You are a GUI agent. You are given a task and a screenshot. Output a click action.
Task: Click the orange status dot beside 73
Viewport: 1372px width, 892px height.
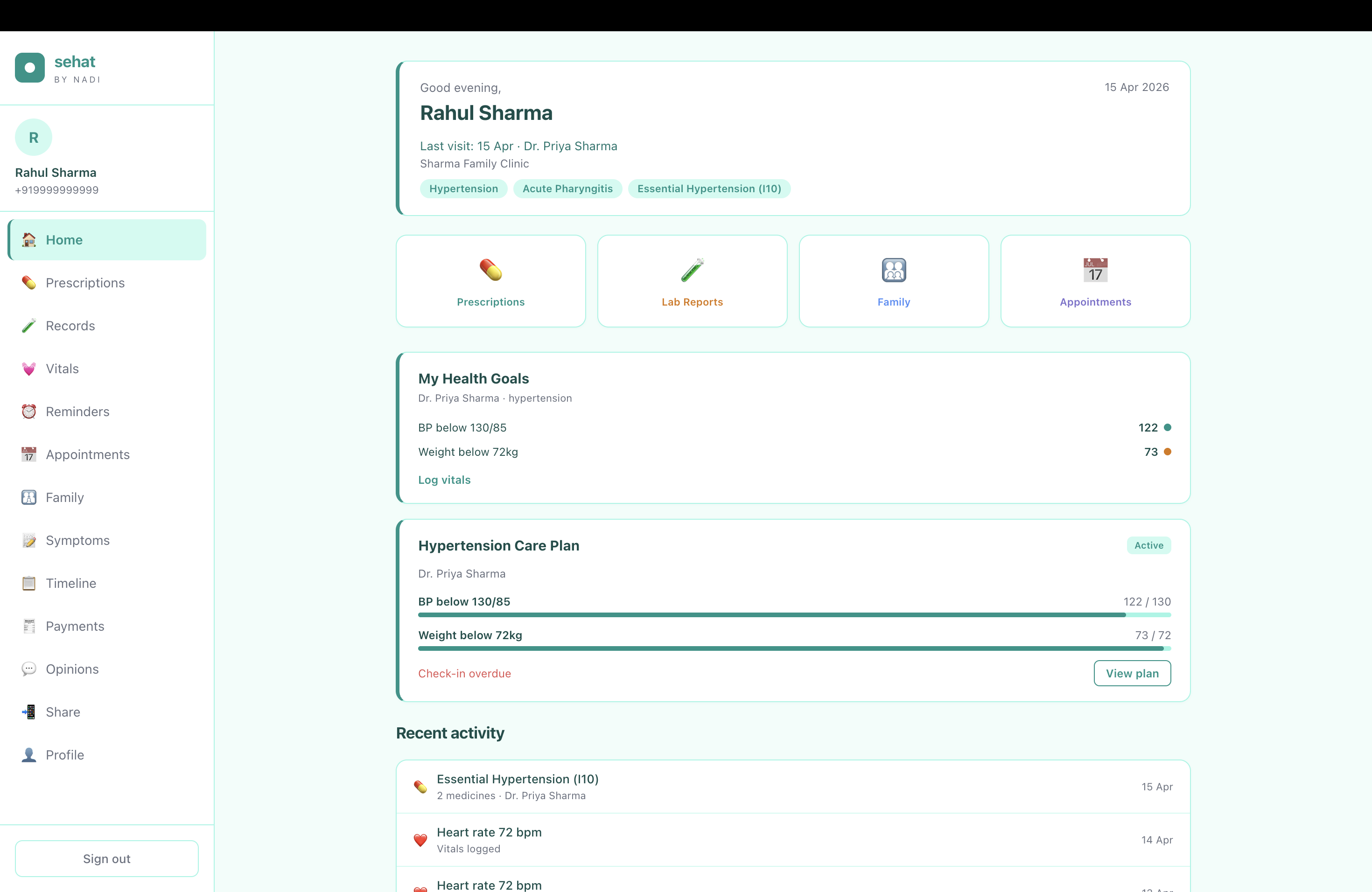tap(1167, 452)
